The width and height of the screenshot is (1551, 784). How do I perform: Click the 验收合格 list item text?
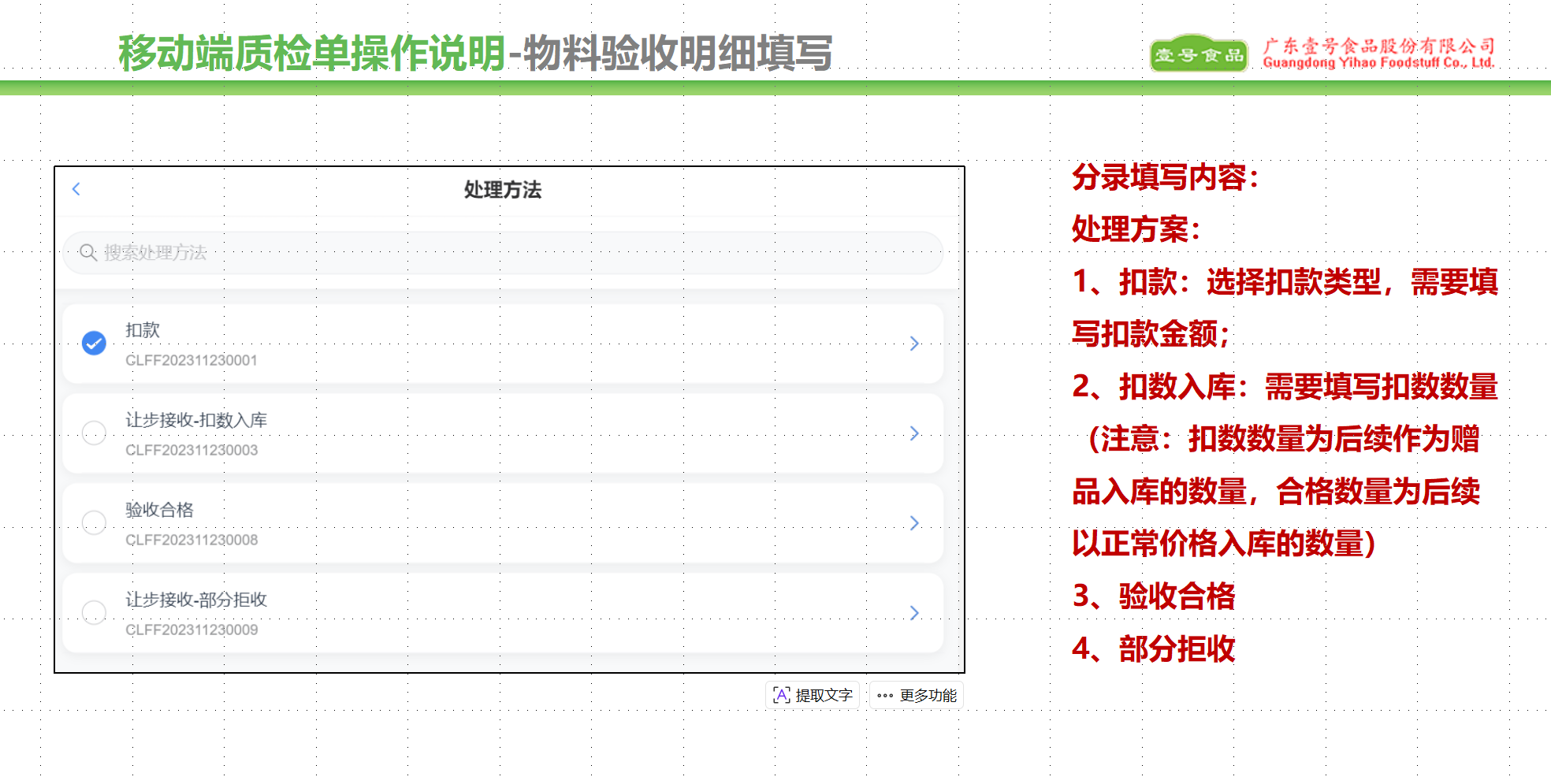(159, 510)
